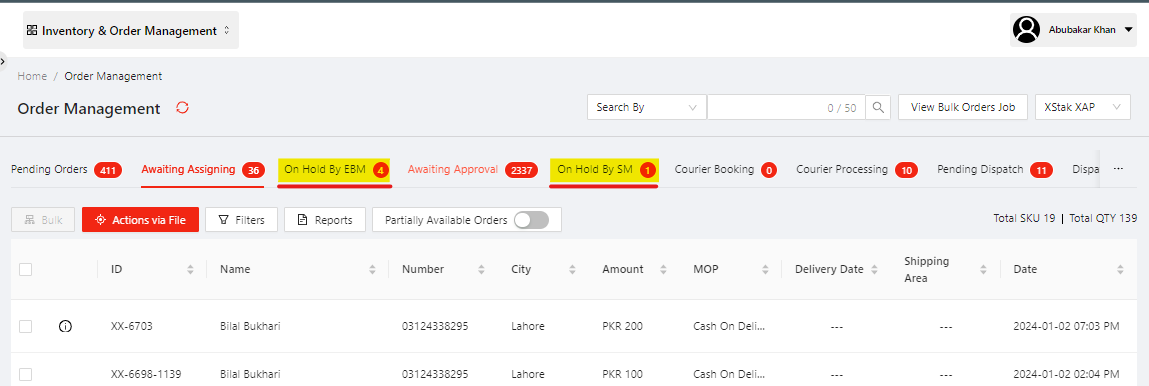Open the Pending Orders tab

pos(66,170)
